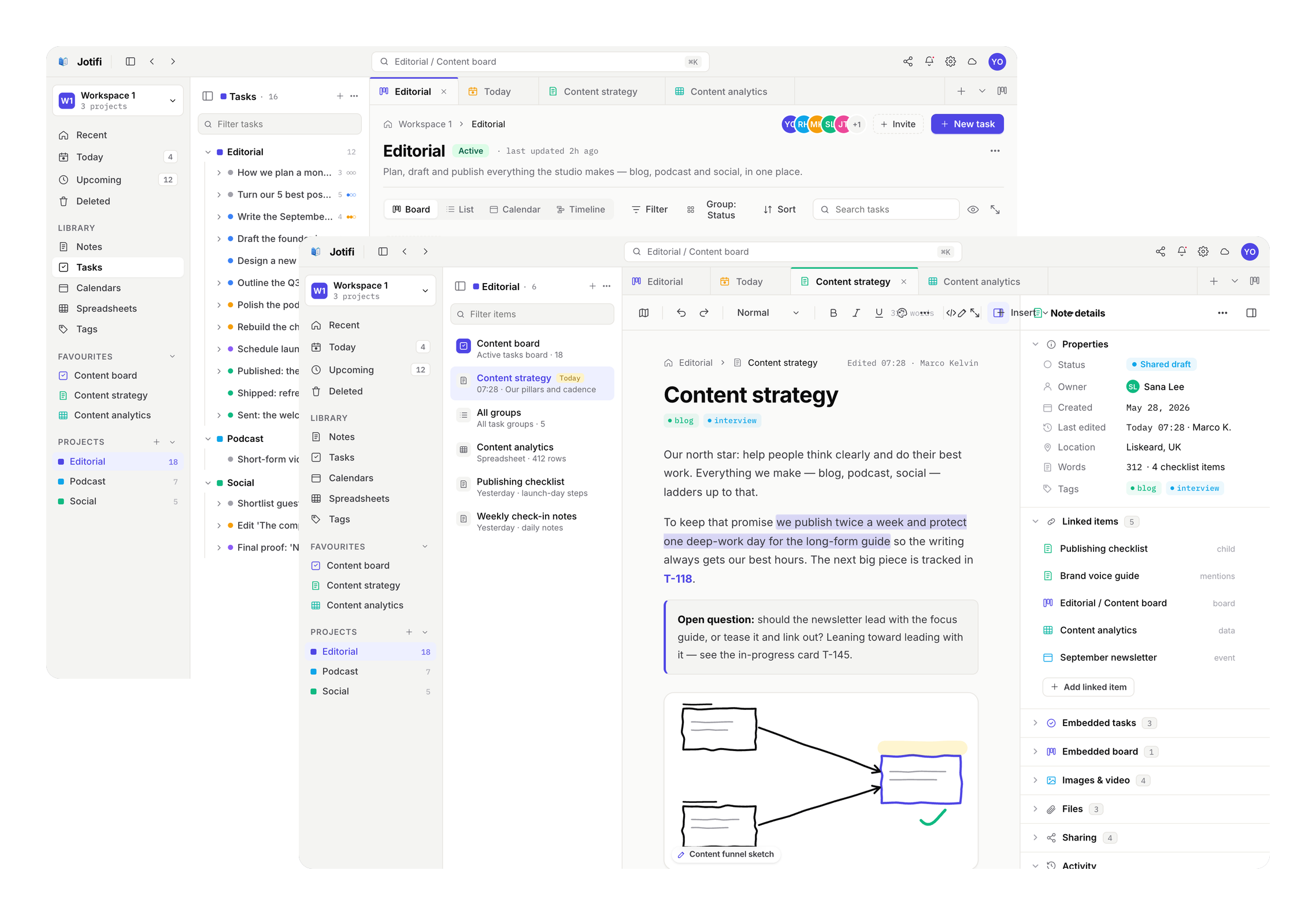
Task: Click the YO user avatar in front window
Action: pyautogui.click(x=1249, y=252)
